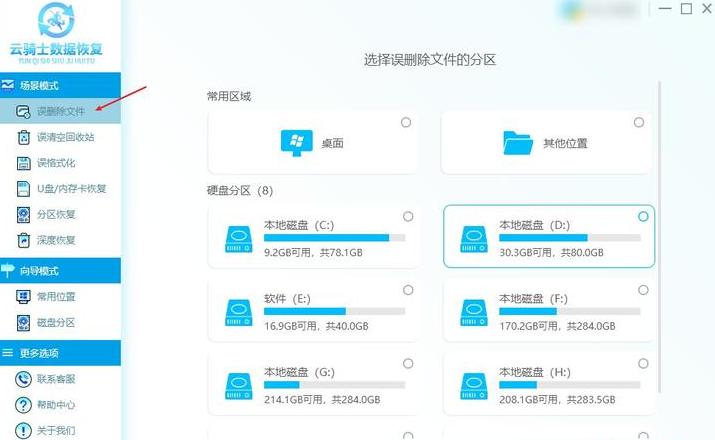Image resolution: width=715 pixels, height=440 pixels.
Task: Open the 帮助中心 link
Action: tap(60, 405)
